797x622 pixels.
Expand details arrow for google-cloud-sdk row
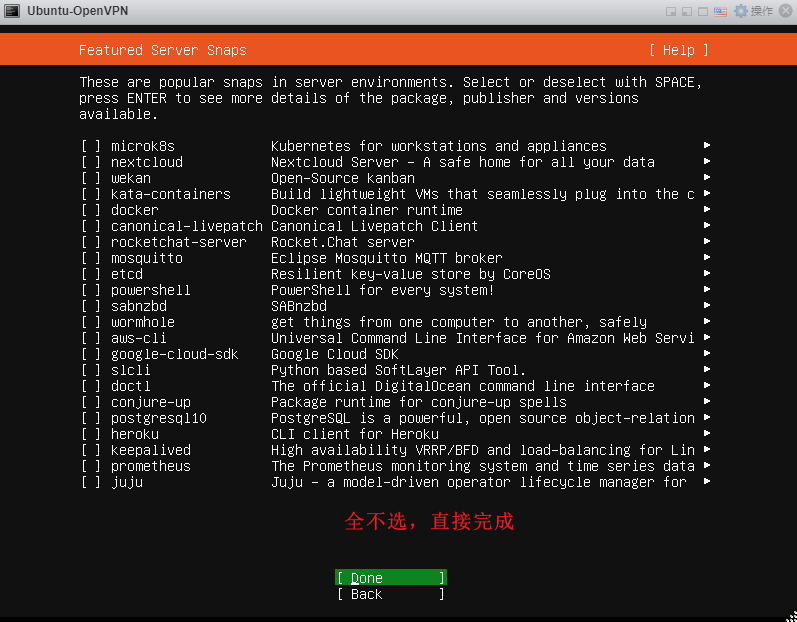[x=707, y=353]
